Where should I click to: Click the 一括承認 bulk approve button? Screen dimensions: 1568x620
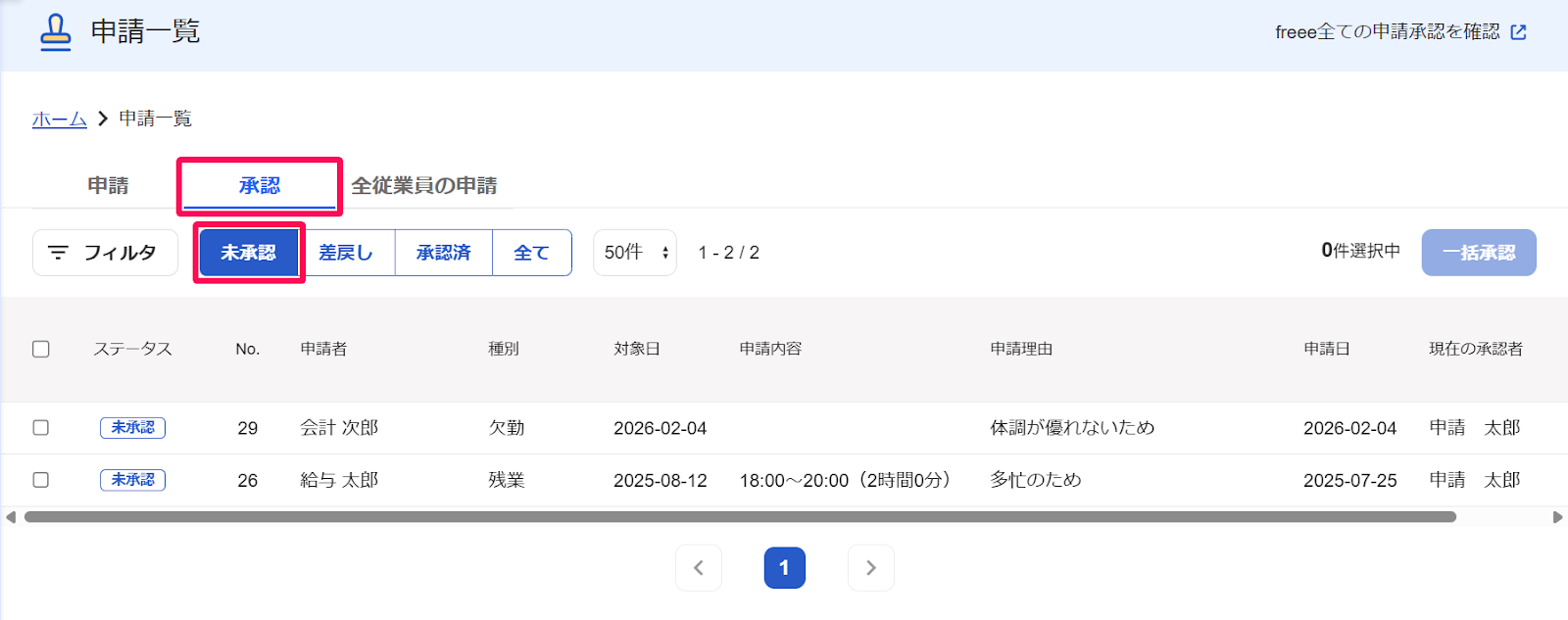1479,253
